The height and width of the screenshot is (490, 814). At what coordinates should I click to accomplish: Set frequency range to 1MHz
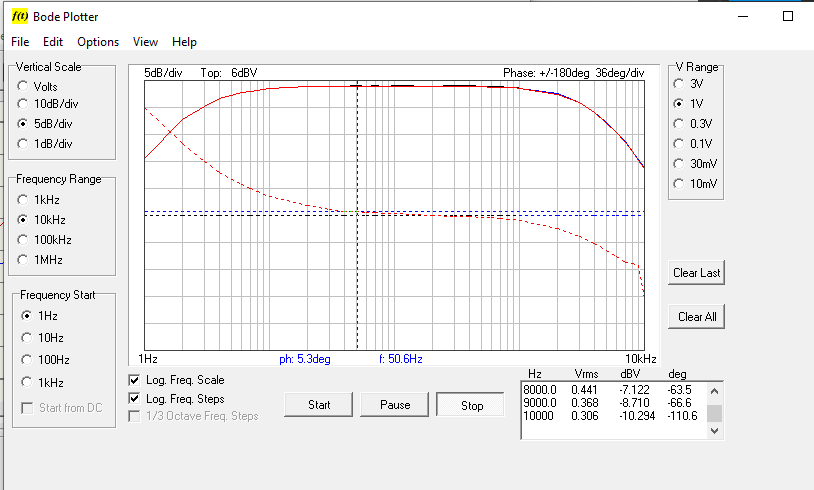coord(22,260)
